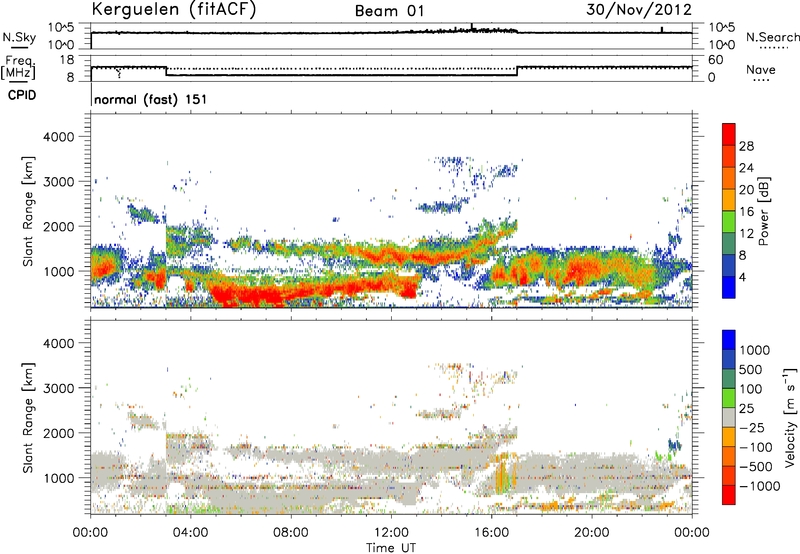Click the date 30/Nov/2012
Screen dimensions: 800x554
click(x=639, y=10)
